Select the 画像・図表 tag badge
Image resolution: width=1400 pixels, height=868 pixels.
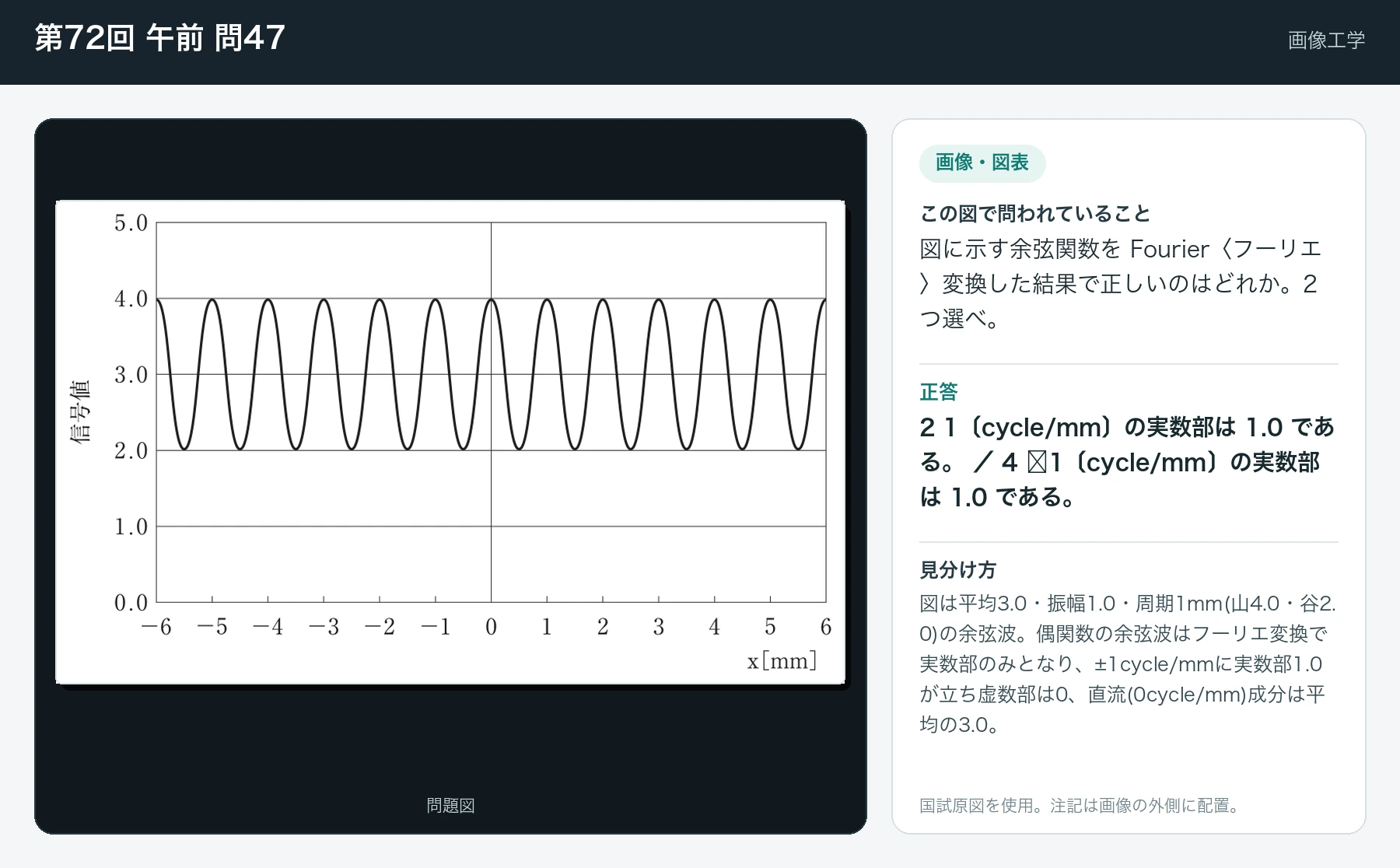982,163
